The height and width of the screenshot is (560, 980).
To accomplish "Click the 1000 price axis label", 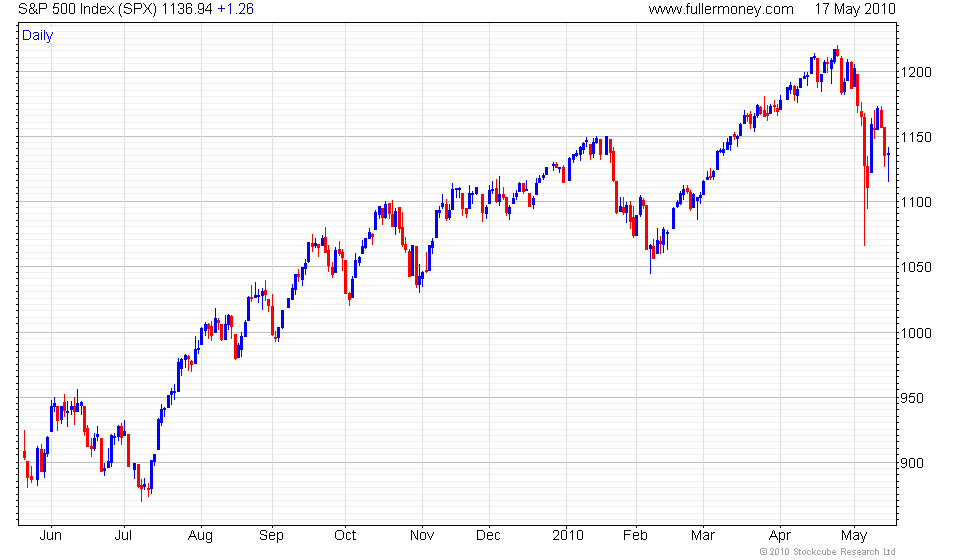I will 916,333.
